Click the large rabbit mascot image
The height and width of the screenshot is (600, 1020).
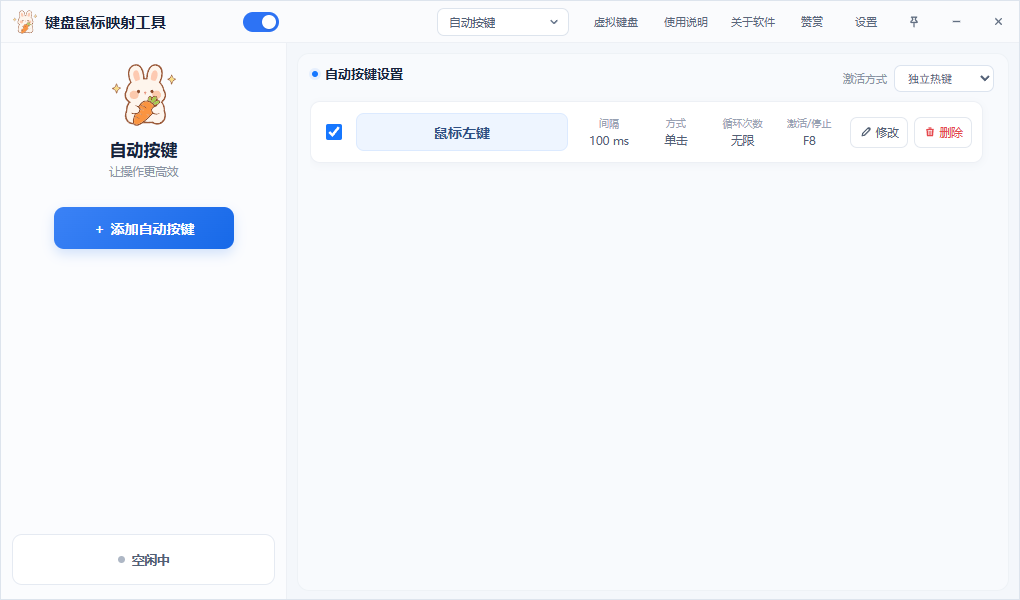tap(144, 95)
